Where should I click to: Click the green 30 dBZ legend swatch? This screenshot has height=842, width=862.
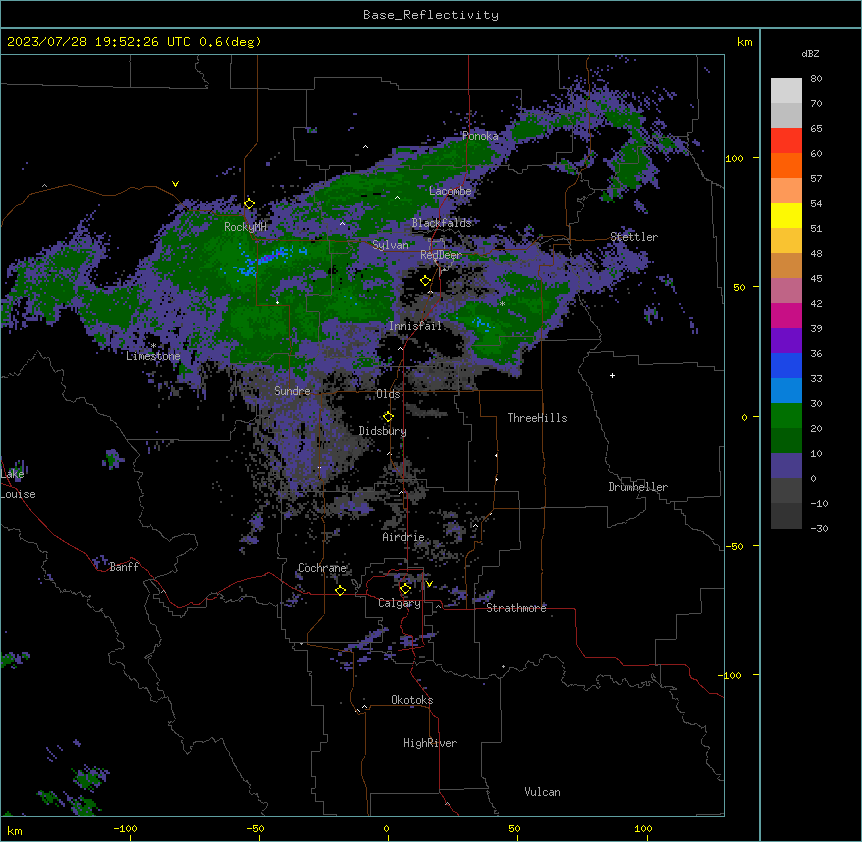[x=786, y=416]
